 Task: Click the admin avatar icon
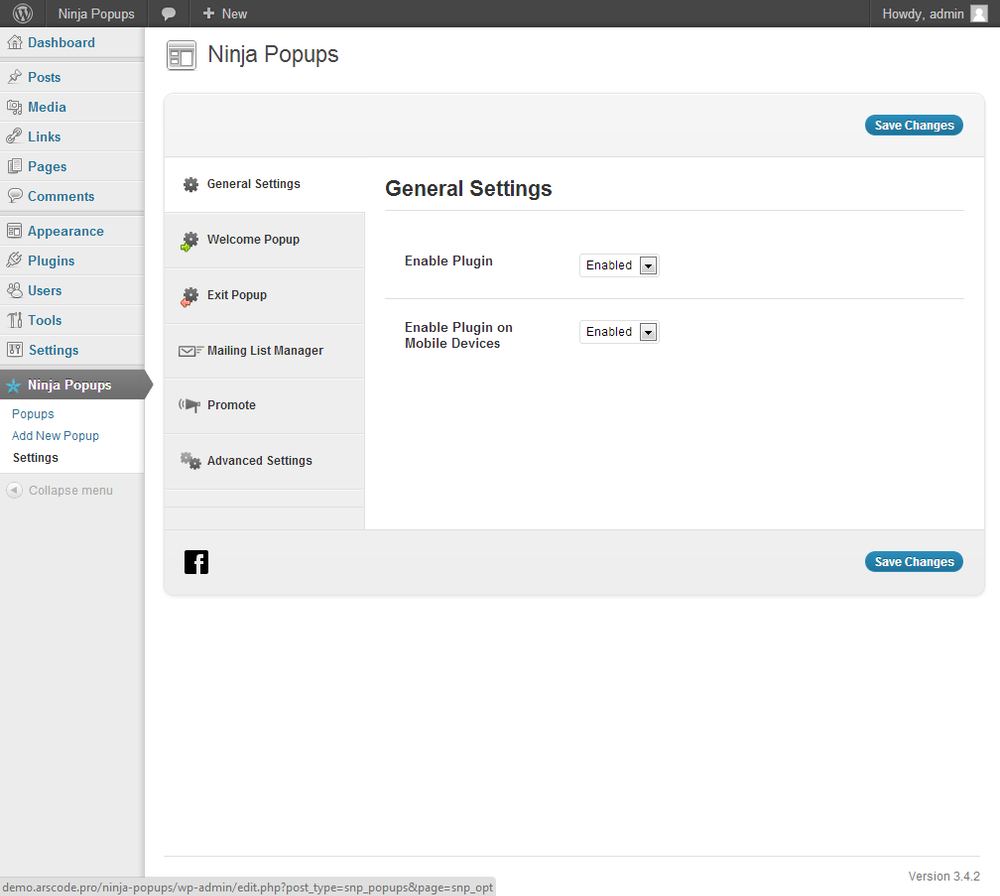(978, 13)
